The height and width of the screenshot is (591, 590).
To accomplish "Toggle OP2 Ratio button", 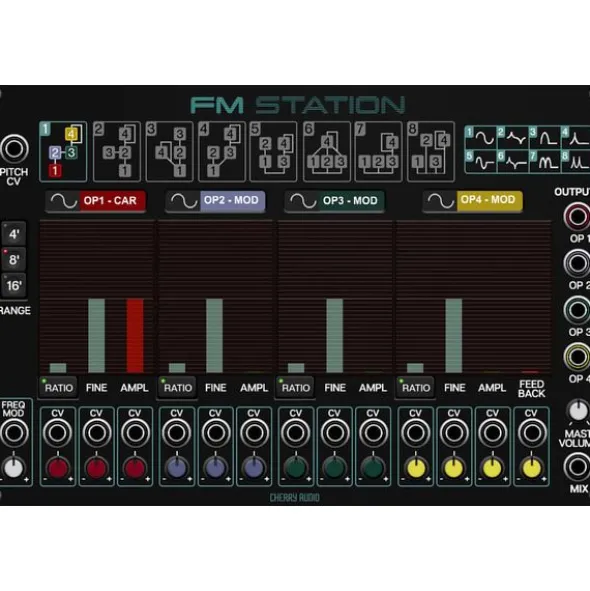I will pyautogui.click(x=178, y=387).
